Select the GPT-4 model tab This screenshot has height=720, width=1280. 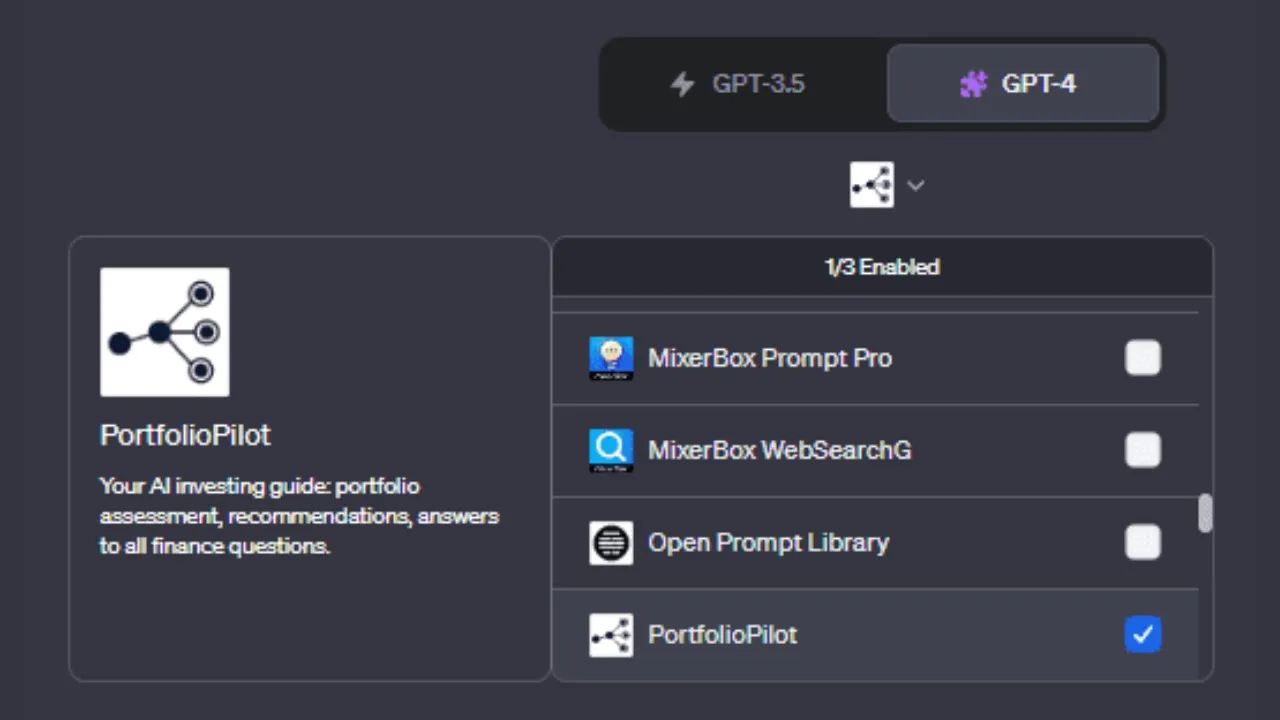[1023, 84]
